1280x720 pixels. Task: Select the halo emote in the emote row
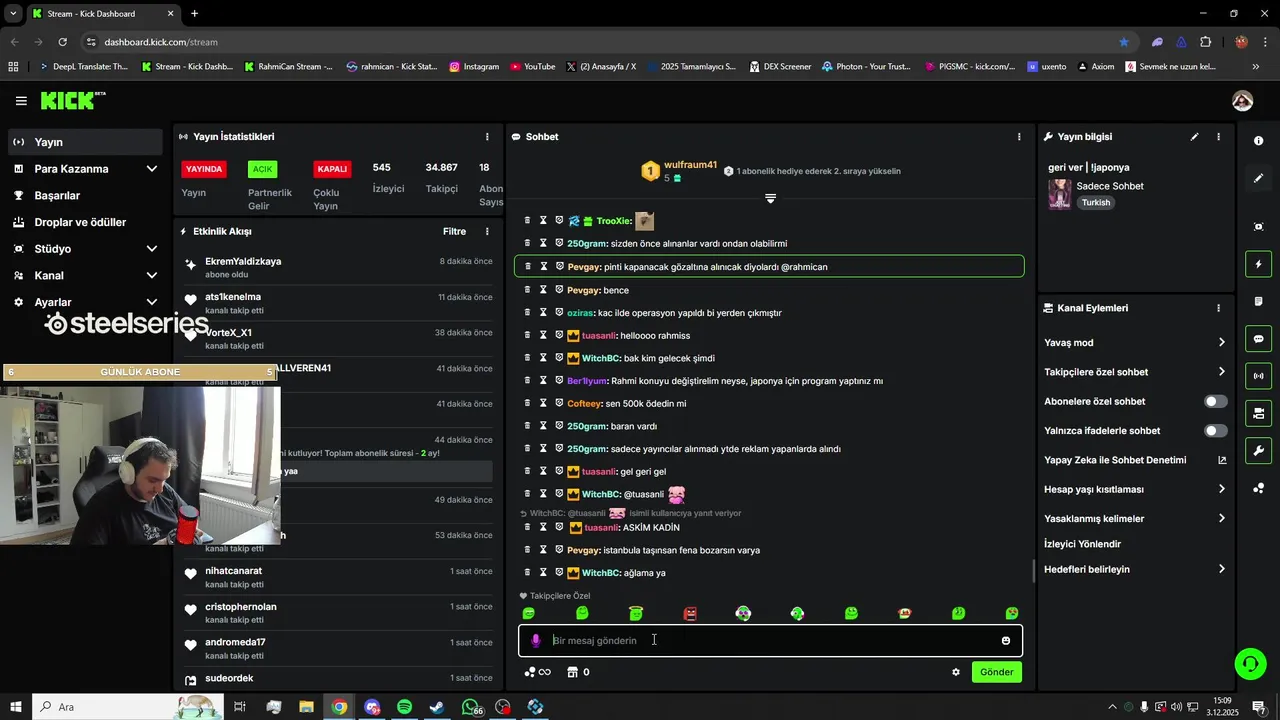coord(636,613)
